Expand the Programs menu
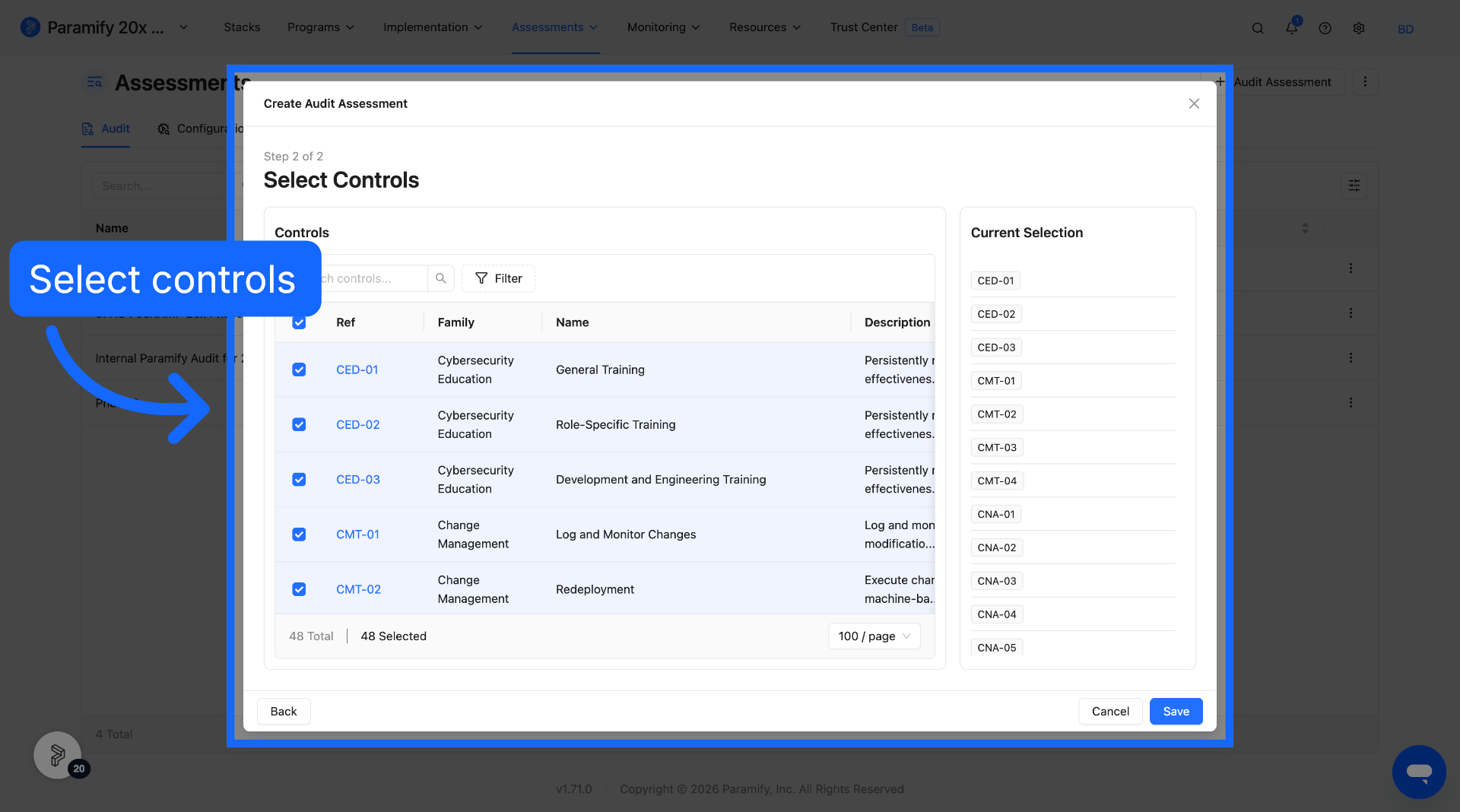Screen dimensions: 1460x812 coord(321,27)
